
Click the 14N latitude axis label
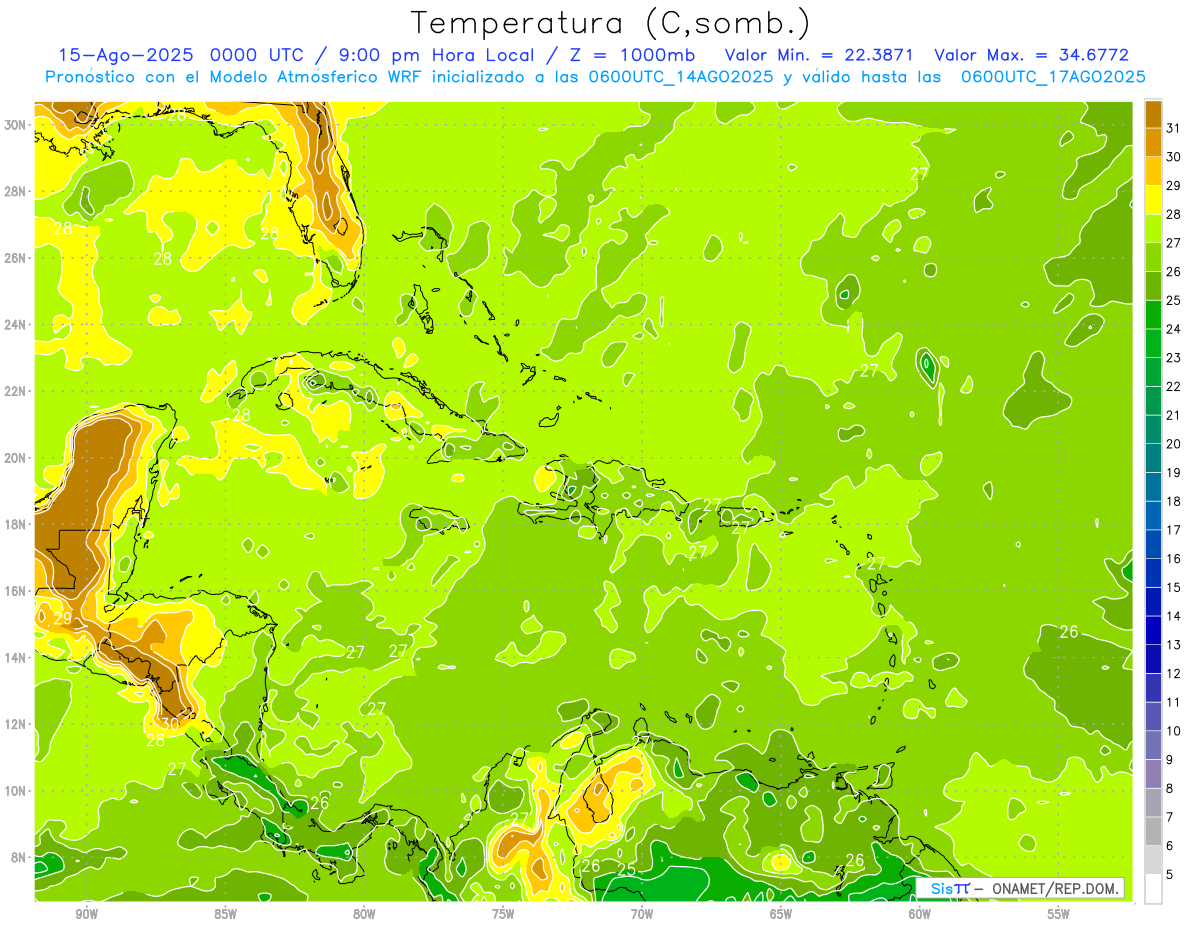click(x=16, y=658)
